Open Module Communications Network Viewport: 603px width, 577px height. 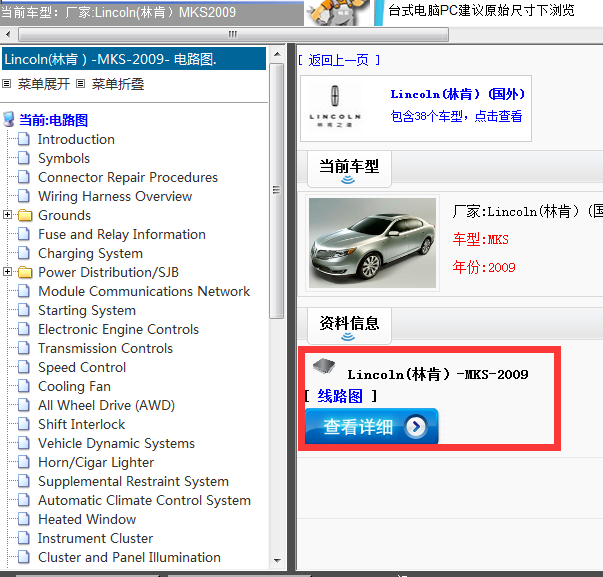click(144, 291)
